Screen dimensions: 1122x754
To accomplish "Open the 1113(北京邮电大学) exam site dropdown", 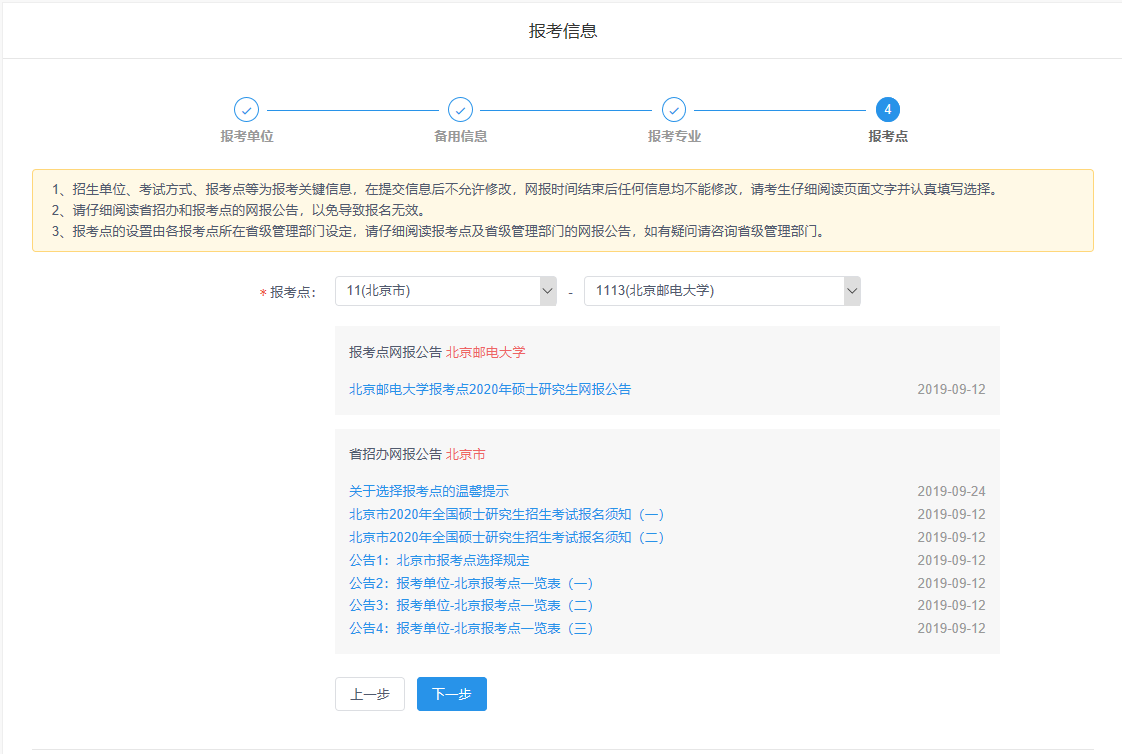I will tap(712, 291).
